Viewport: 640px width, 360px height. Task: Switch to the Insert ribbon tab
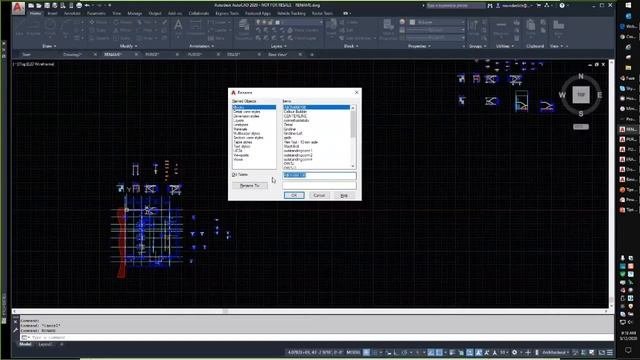coord(52,13)
